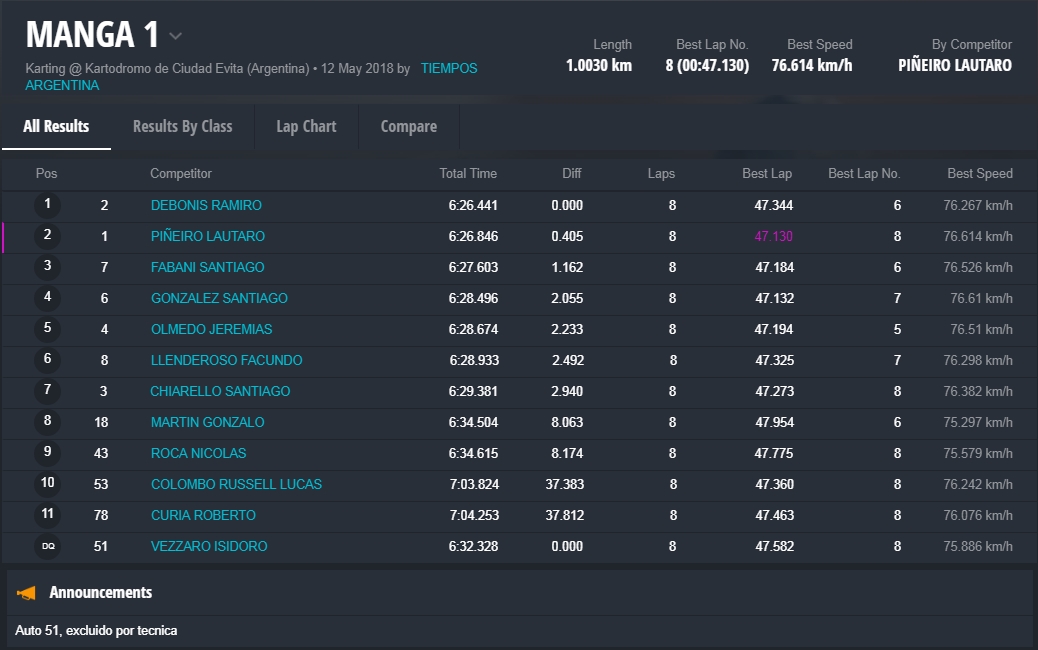
Task: Click the position 1 badge icon
Action: (47, 205)
